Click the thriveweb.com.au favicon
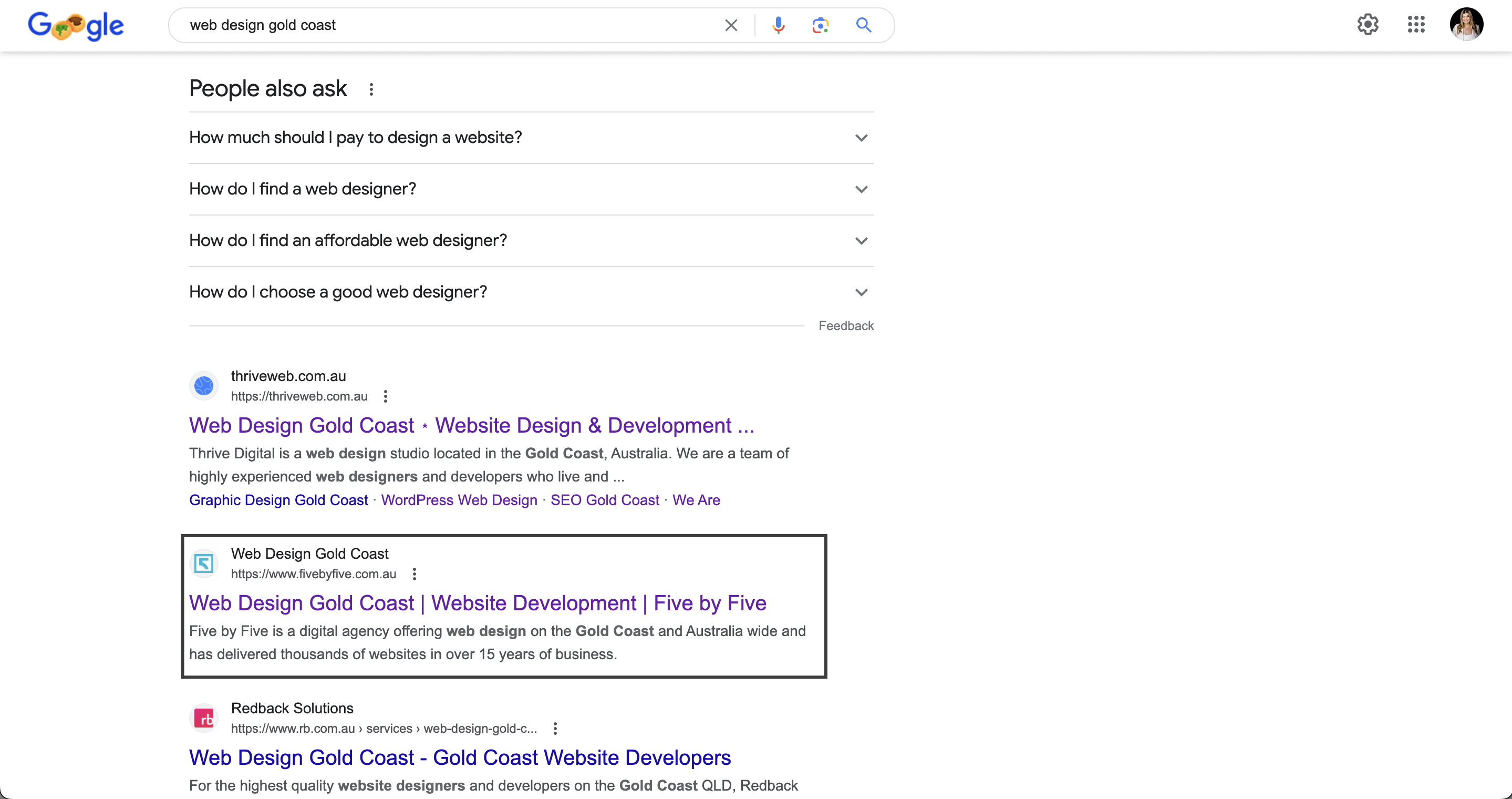Screen dimensions: 1512x799 (x=204, y=386)
